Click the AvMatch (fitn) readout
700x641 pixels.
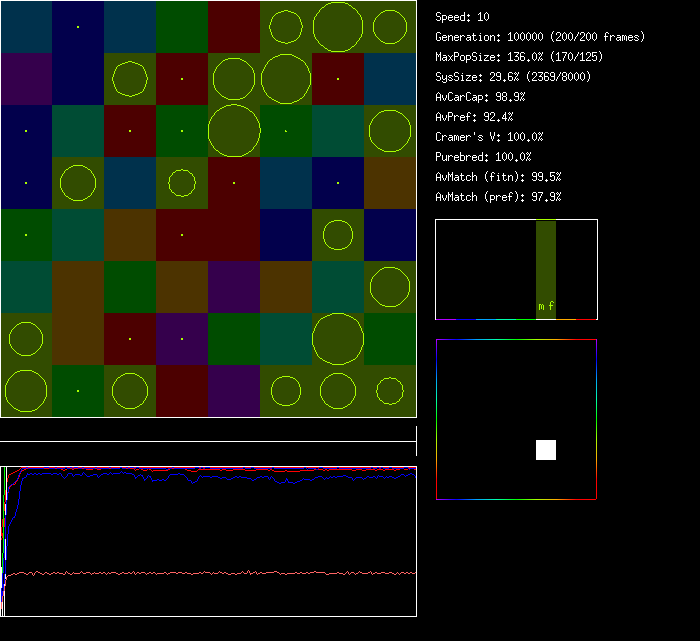coord(498,177)
